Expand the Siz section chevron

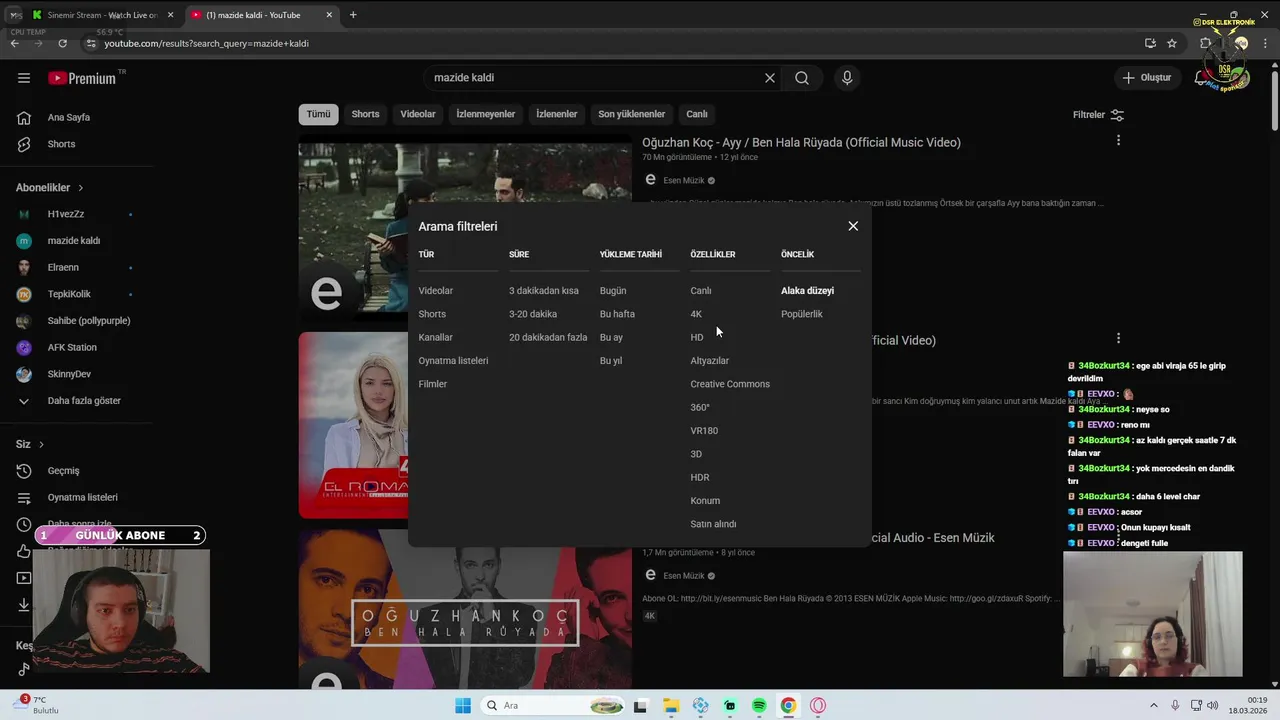41,444
